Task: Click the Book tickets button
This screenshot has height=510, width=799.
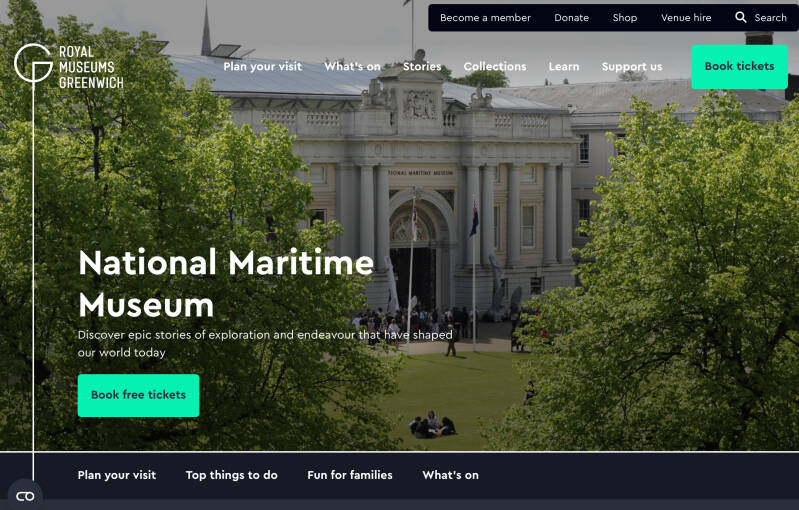Action: (739, 67)
